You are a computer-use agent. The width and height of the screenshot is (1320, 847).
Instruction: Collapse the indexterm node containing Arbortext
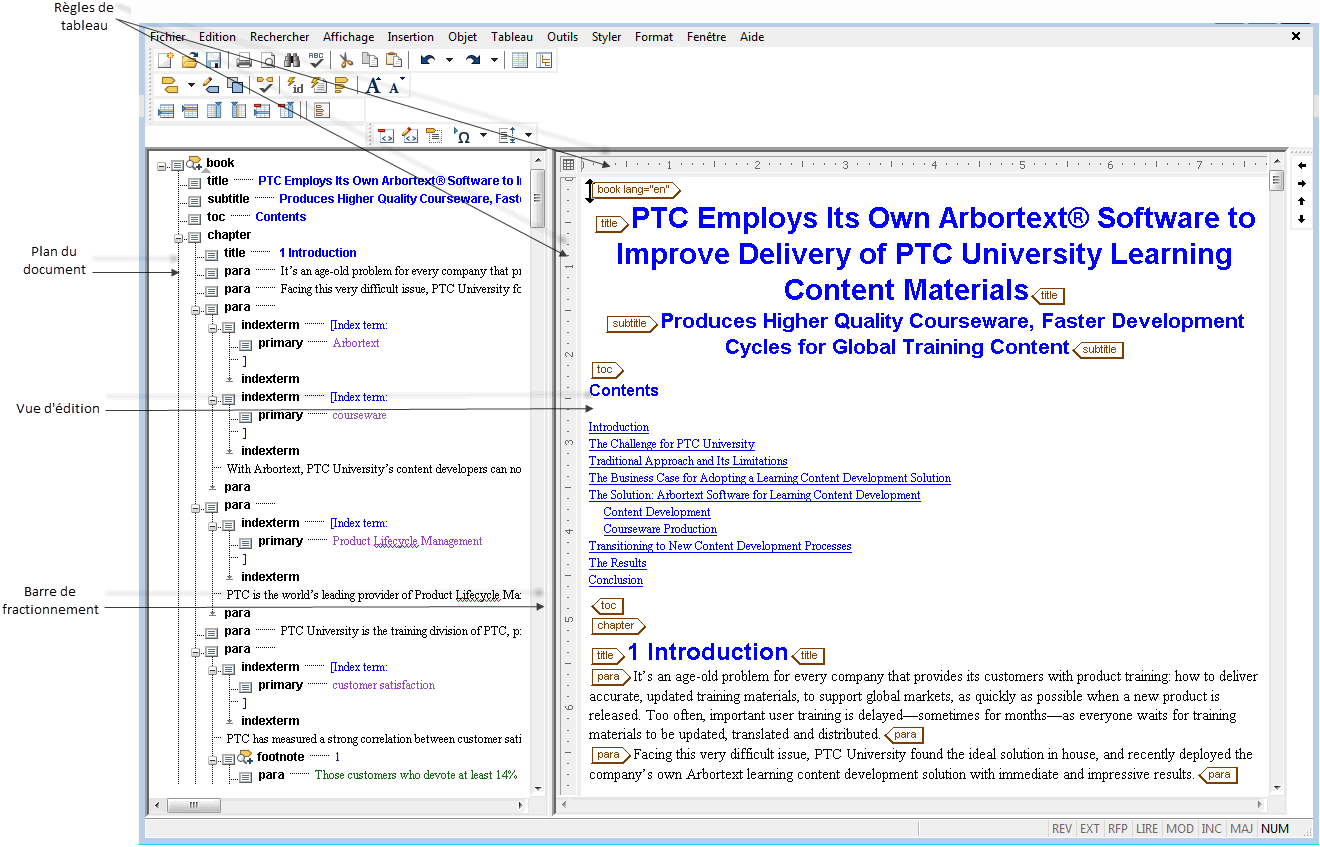tap(213, 327)
